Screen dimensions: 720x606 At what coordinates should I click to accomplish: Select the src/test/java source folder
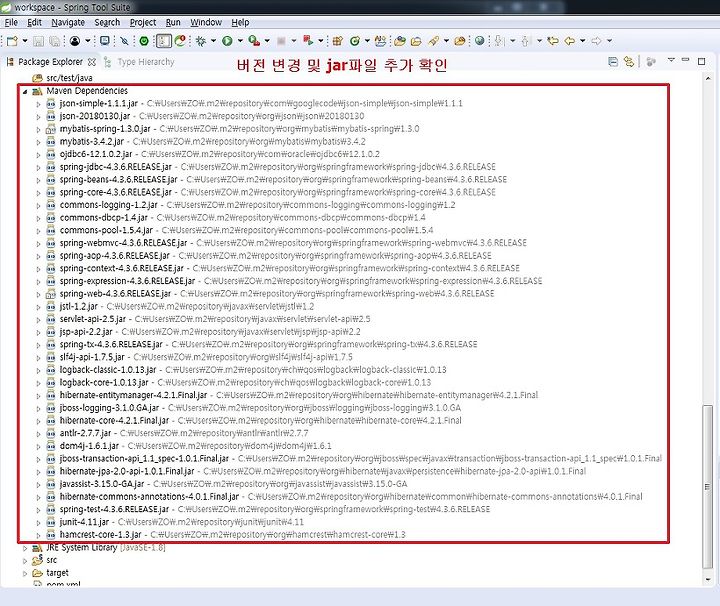(62, 78)
